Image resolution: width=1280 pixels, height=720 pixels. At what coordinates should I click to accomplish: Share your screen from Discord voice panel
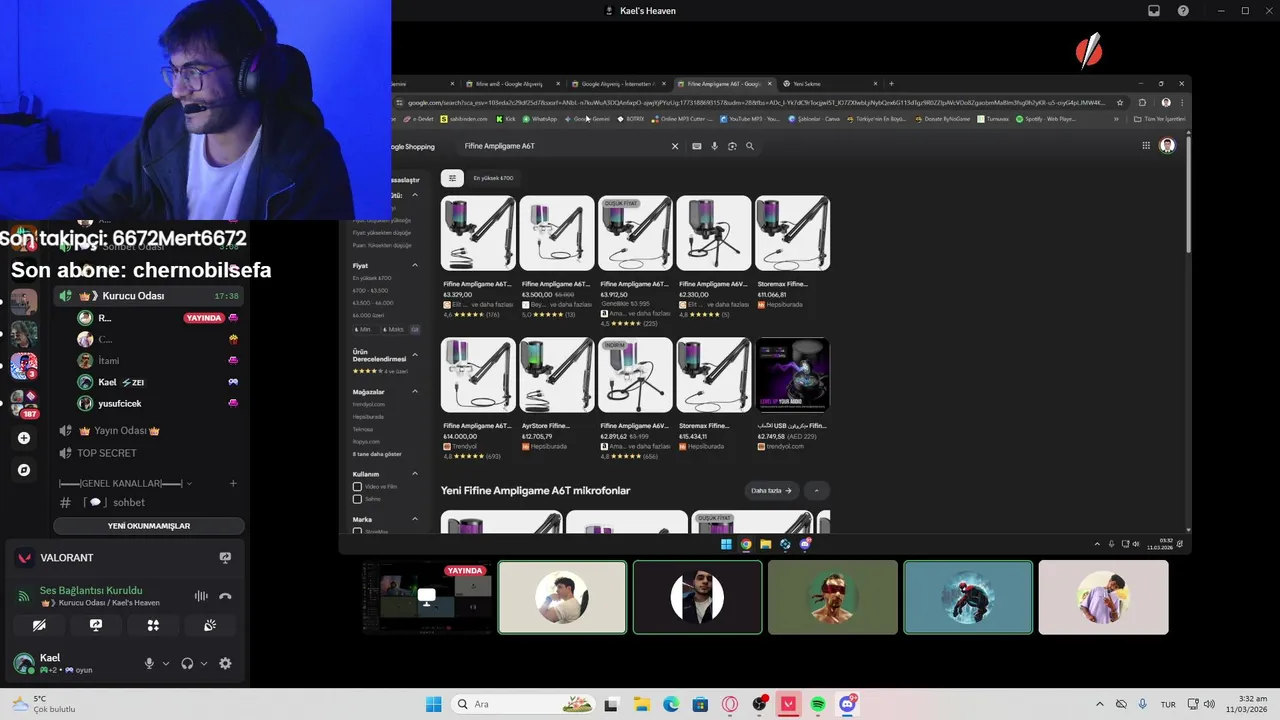coord(96,625)
